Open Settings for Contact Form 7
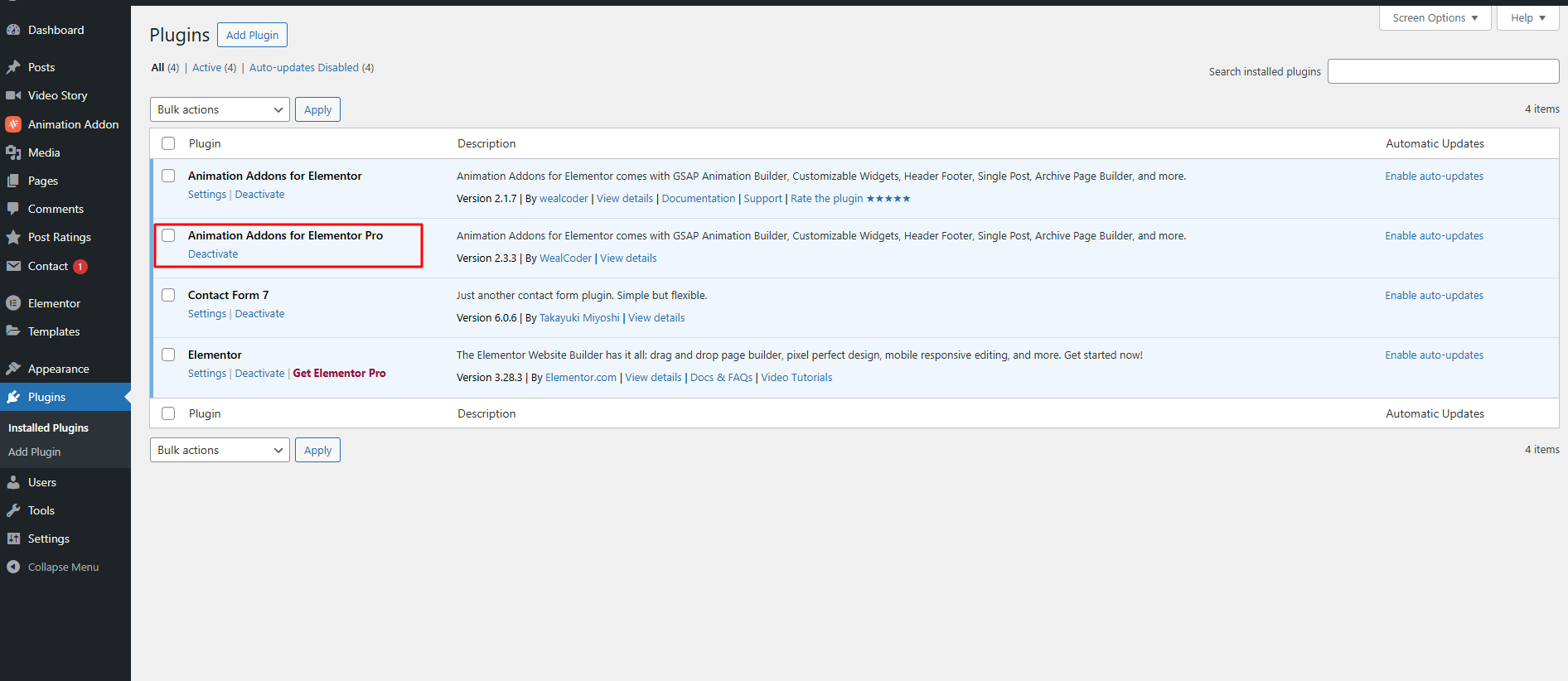Screen dimensions: 1568x681 [x=207, y=314]
